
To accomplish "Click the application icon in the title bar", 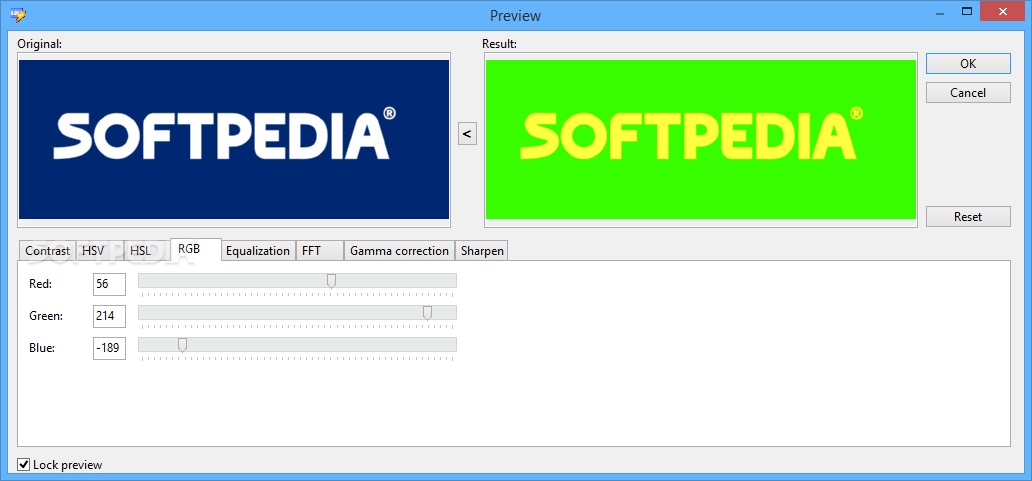I will tap(20, 14).
